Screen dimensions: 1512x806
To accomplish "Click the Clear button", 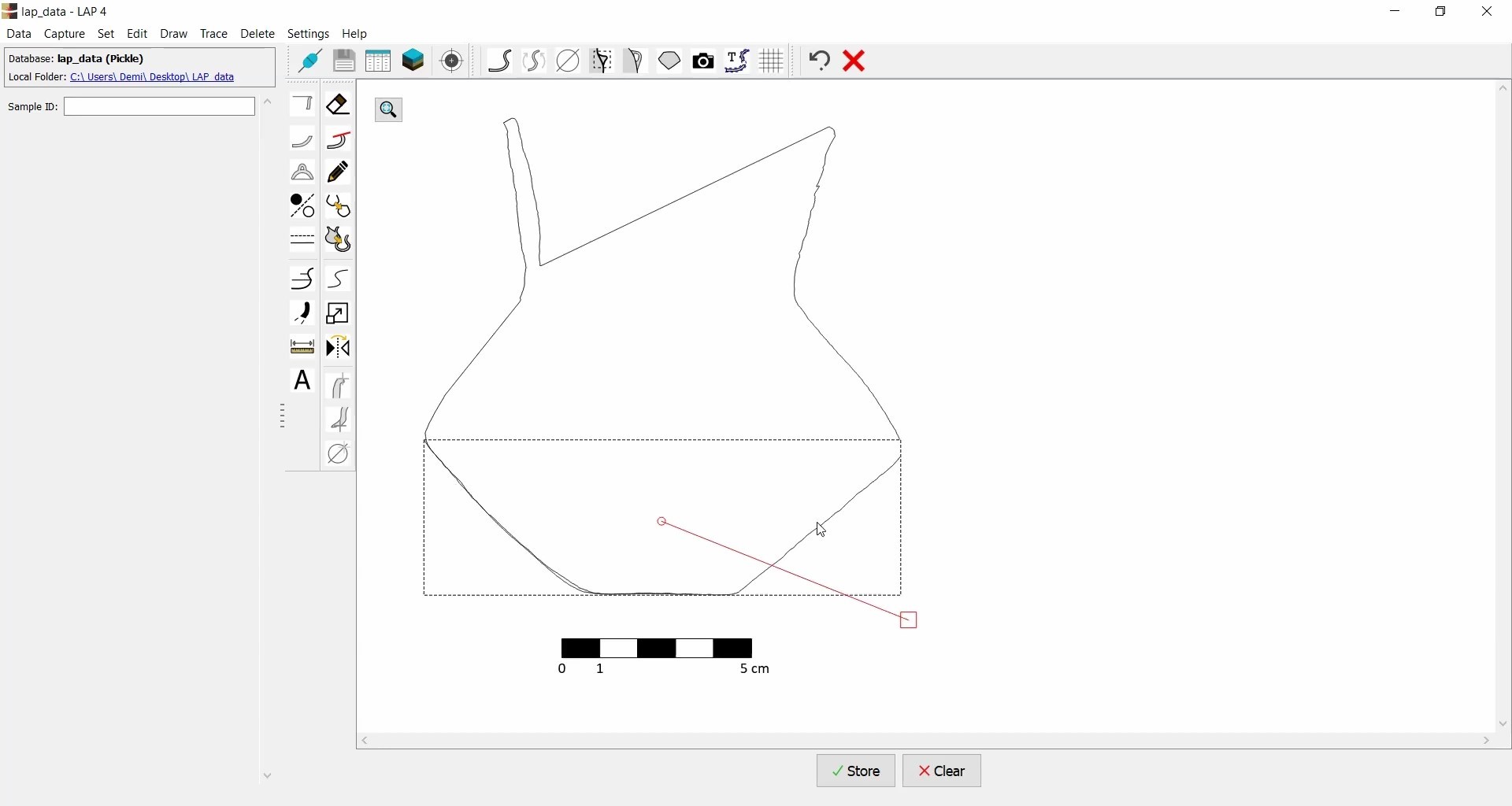I will (943, 772).
